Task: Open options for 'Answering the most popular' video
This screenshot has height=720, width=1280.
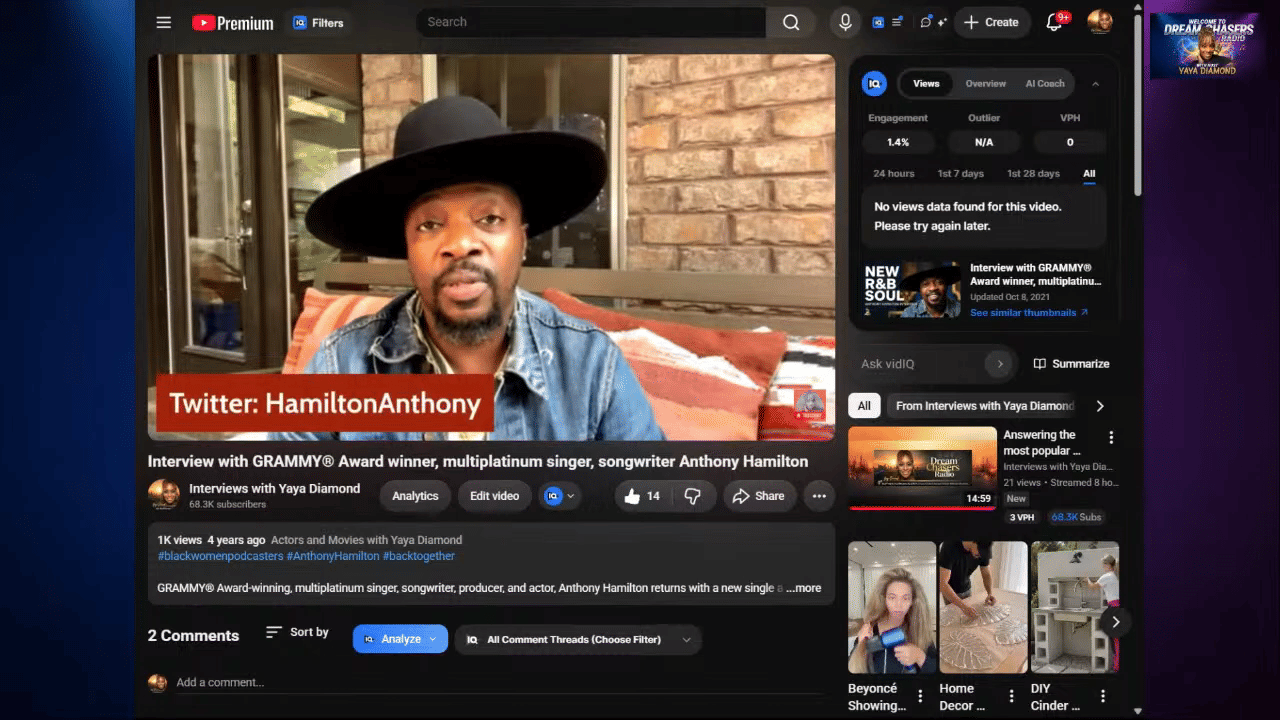Action: click(x=1111, y=438)
